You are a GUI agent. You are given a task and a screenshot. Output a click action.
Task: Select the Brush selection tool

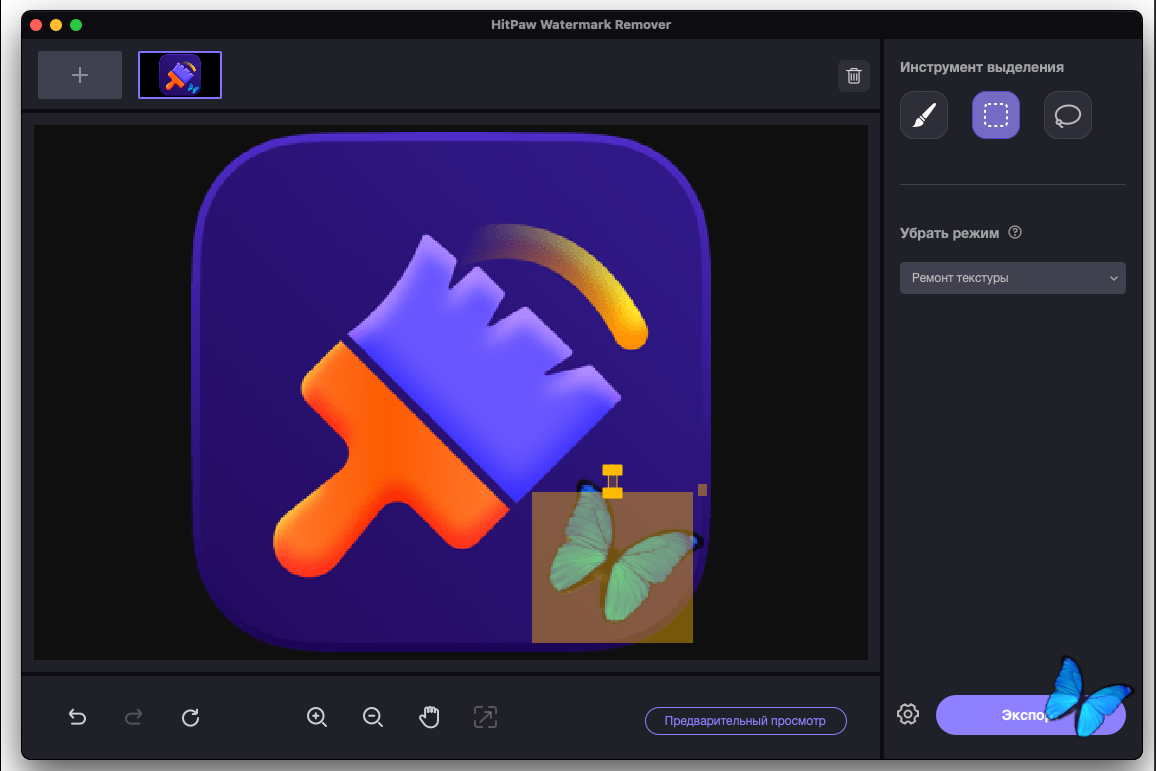click(x=923, y=115)
